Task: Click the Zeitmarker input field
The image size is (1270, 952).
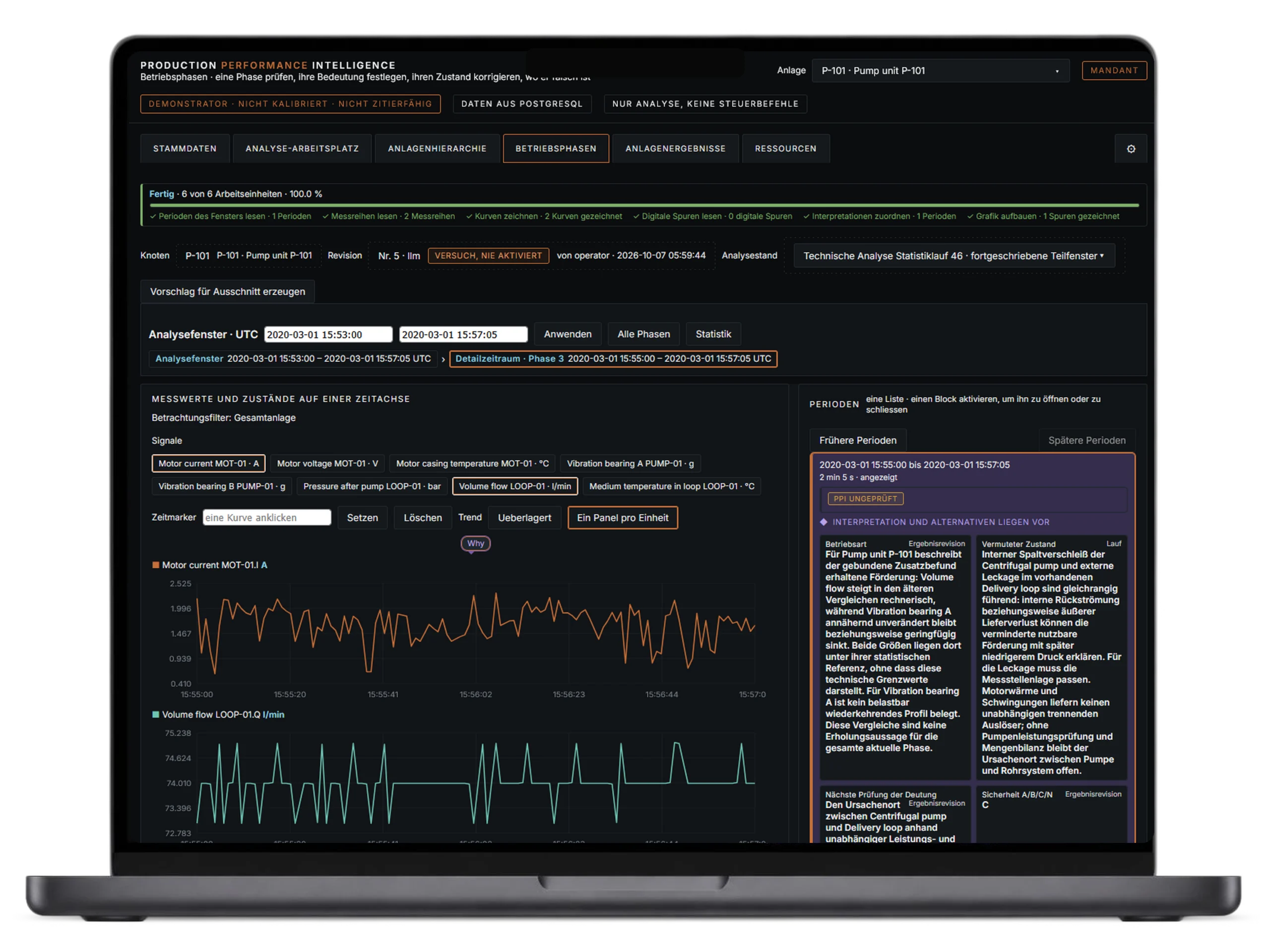Action: tap(266, 518)
